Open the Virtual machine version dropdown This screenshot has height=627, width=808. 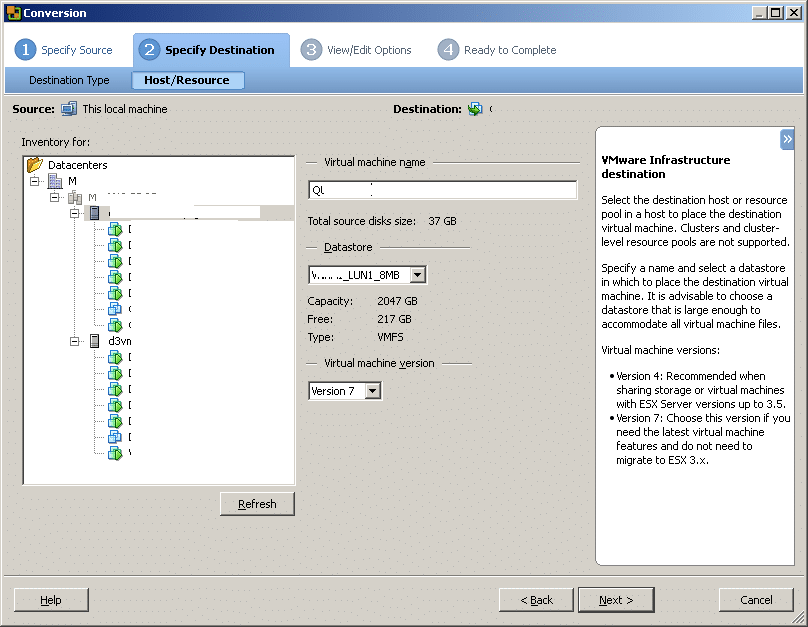(373, 391)
